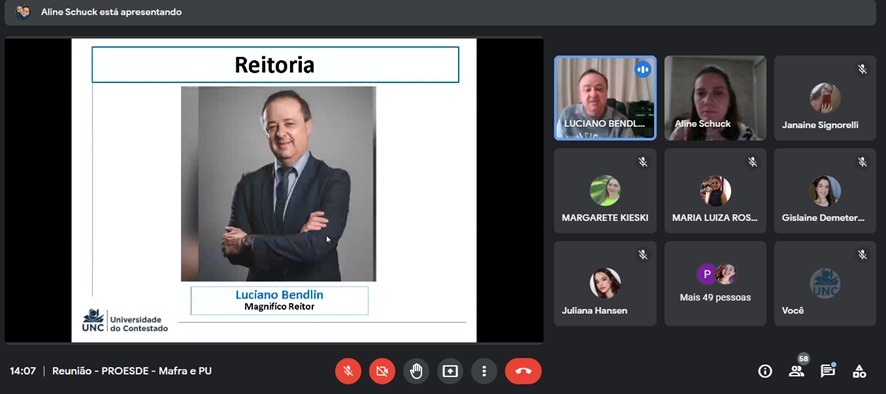Open the three-dot more options menu
The image size is (886, 394).
484,371
